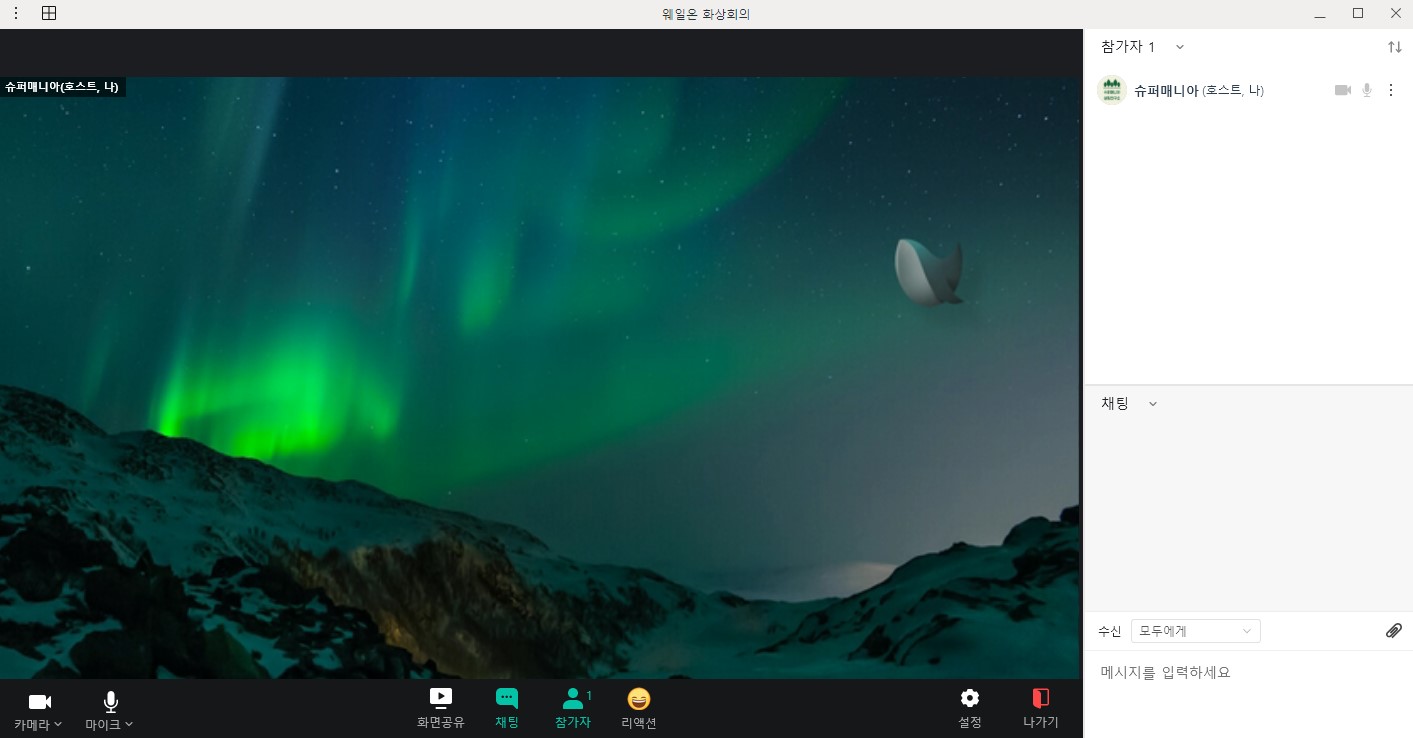Screen dimensions: 1413x738
Task: Click 슈퍼매니아 profile avatar
Action: tap(1112, 90)
